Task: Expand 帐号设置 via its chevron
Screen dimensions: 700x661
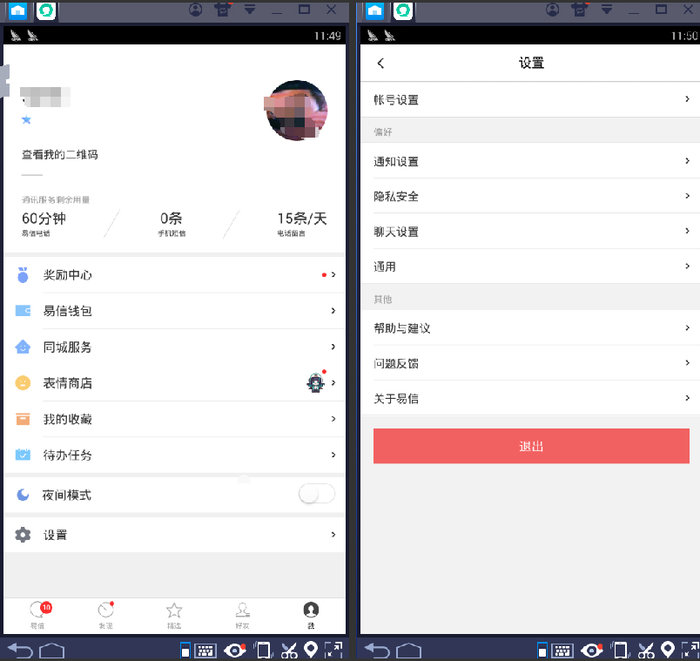Action: [x=687, y=99]
